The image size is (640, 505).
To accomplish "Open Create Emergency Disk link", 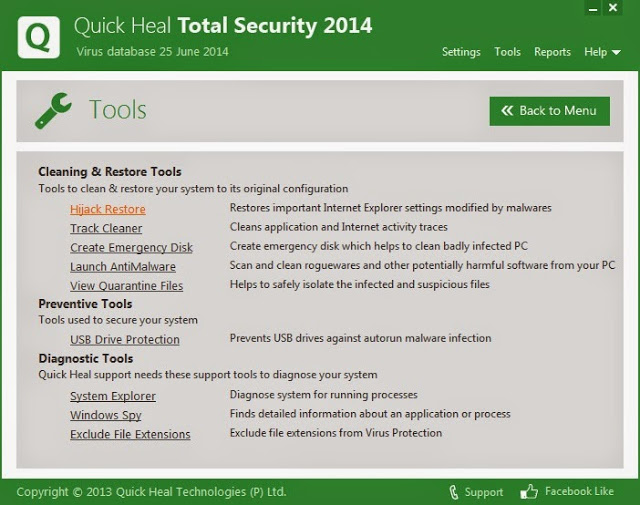I will 131,247.
